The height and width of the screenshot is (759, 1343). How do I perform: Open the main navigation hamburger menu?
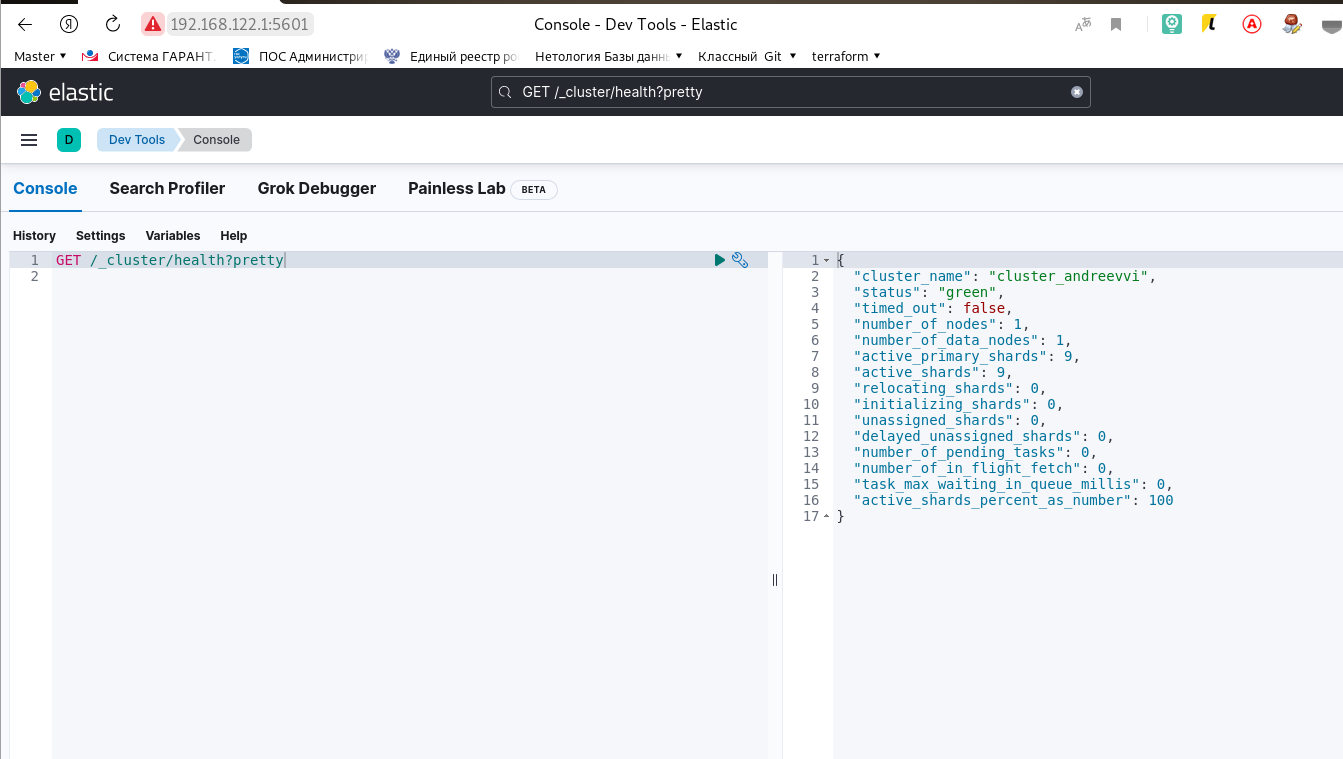point(28,140)
